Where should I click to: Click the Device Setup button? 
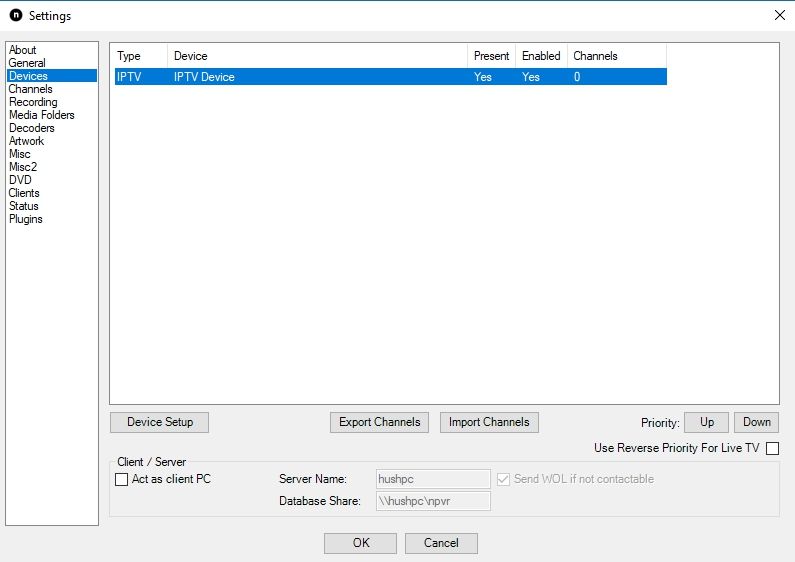point(159,422)
